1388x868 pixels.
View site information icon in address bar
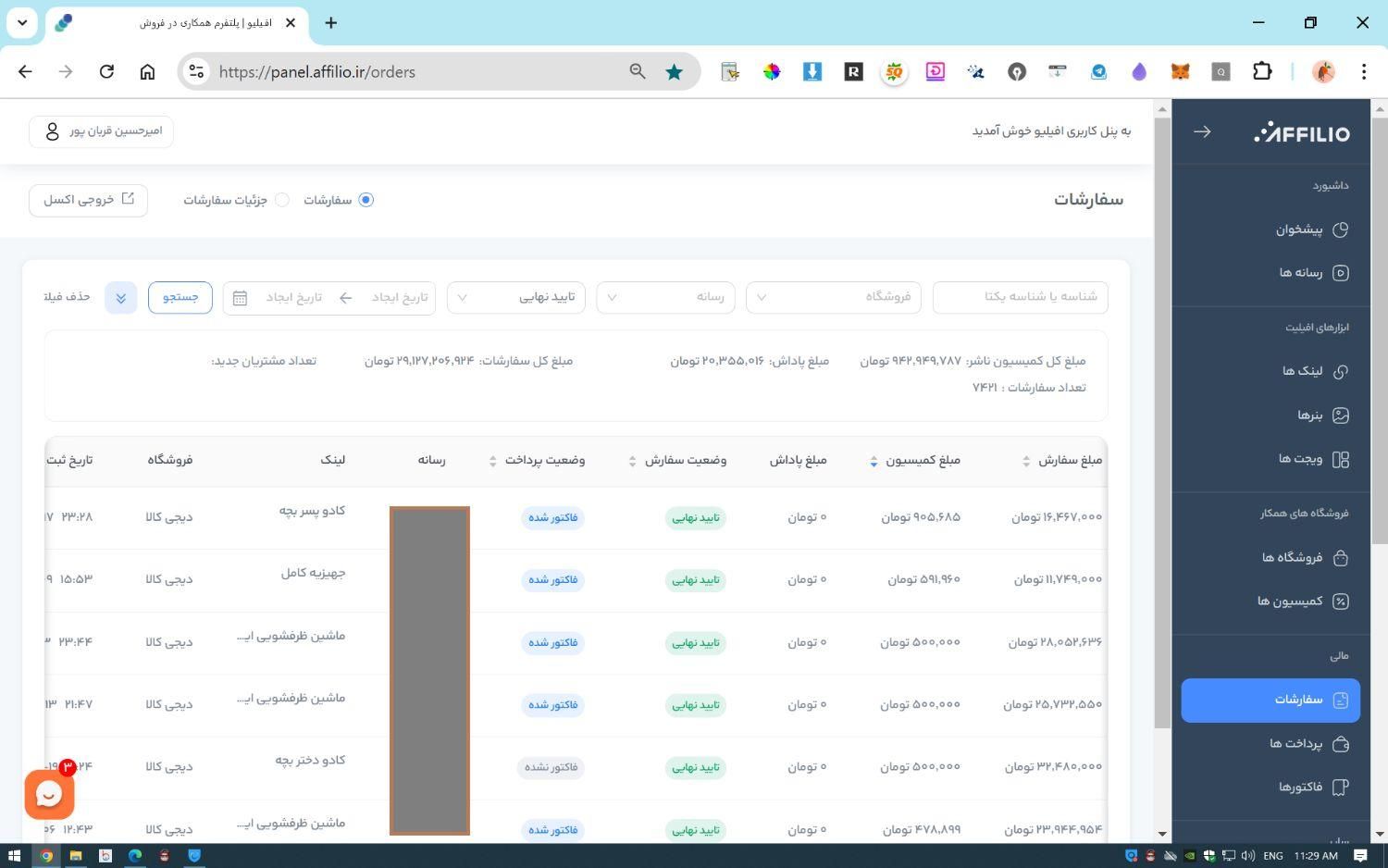[196, 71]
